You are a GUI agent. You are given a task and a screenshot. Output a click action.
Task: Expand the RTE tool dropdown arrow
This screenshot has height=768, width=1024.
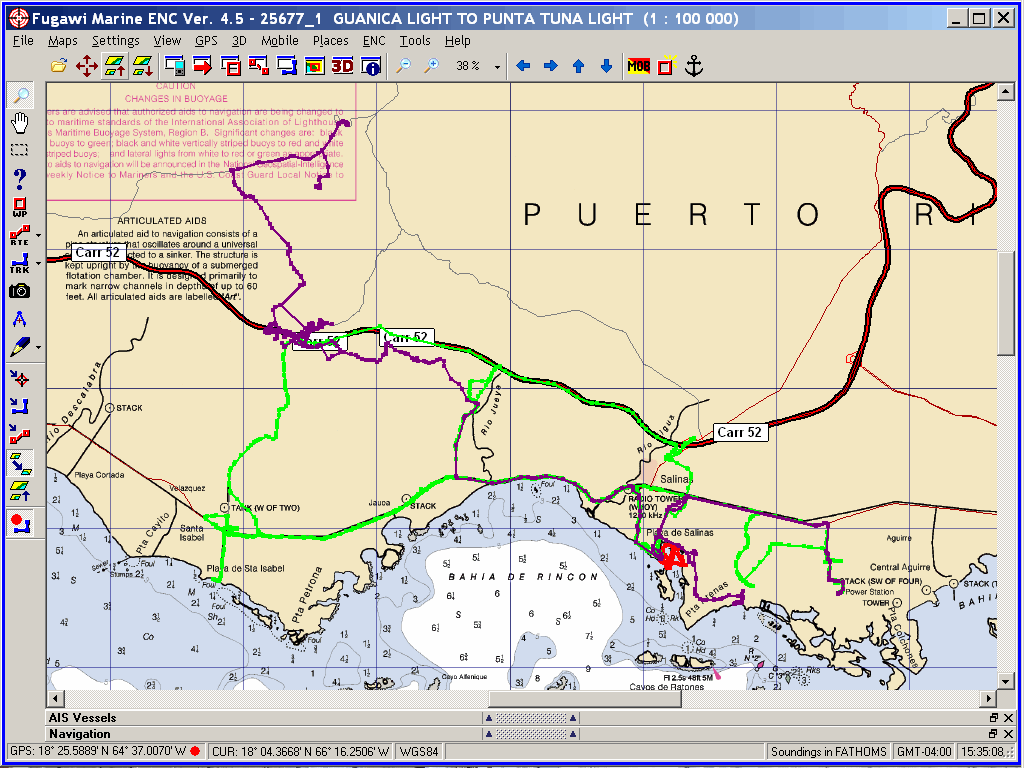pos(39,235)
